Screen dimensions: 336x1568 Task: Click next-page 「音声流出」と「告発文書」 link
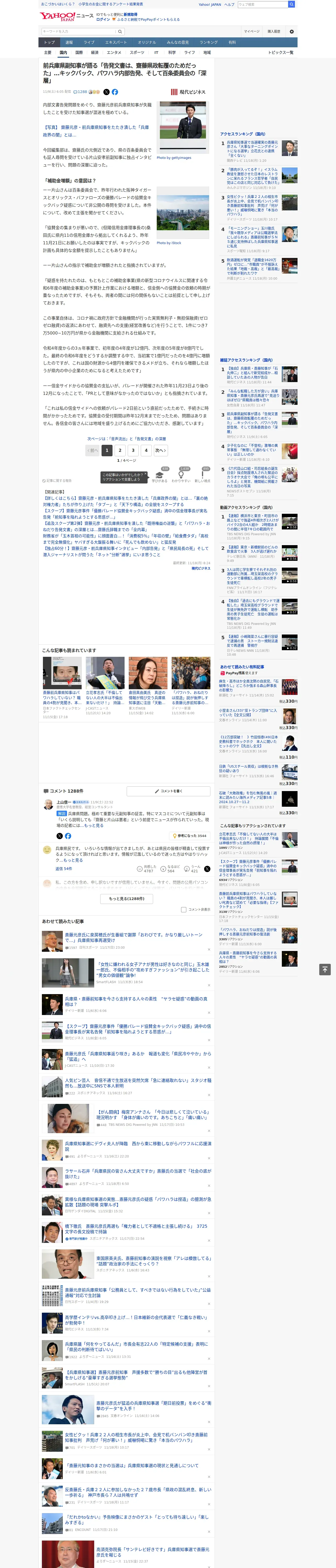coord(126,438)
